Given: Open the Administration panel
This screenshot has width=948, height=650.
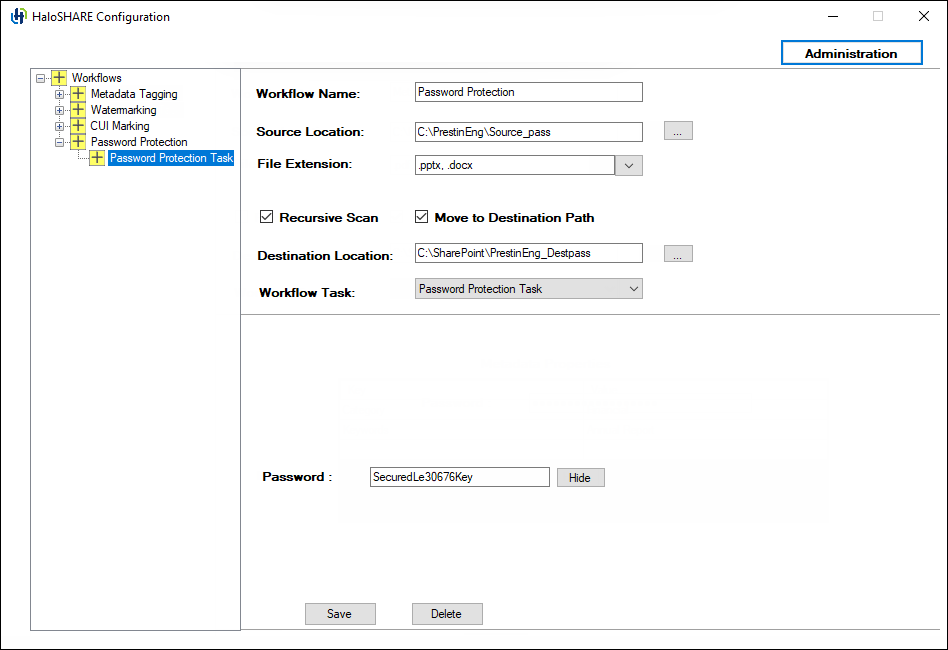Looking at the screenshot, I should coord(851,52).
